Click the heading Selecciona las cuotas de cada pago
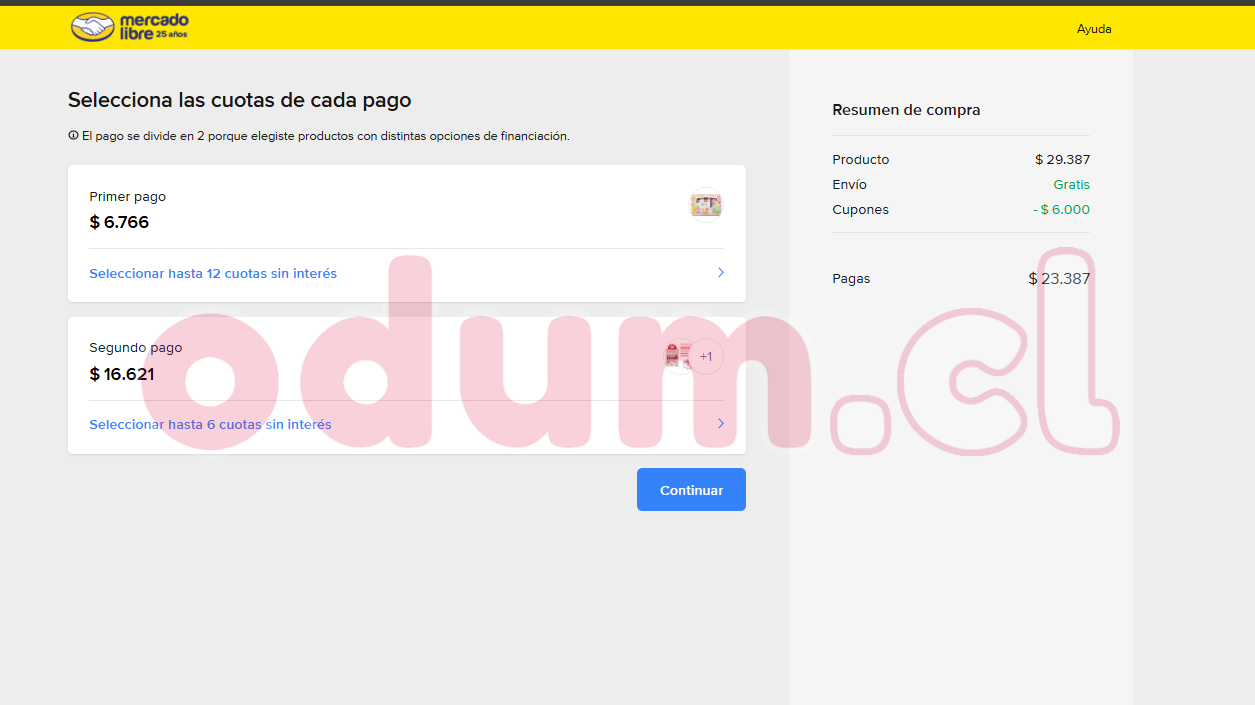This screenshot has width=1255, height=705. pos(239,100)
